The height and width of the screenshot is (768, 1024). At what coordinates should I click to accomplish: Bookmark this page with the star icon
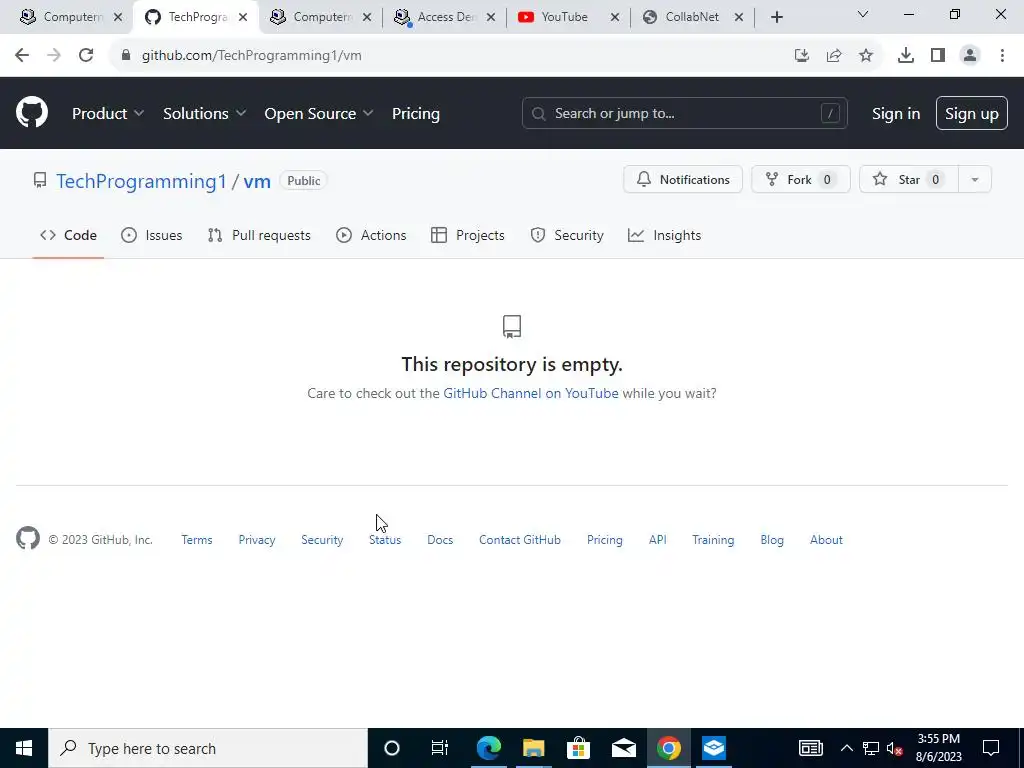point(866,56)
